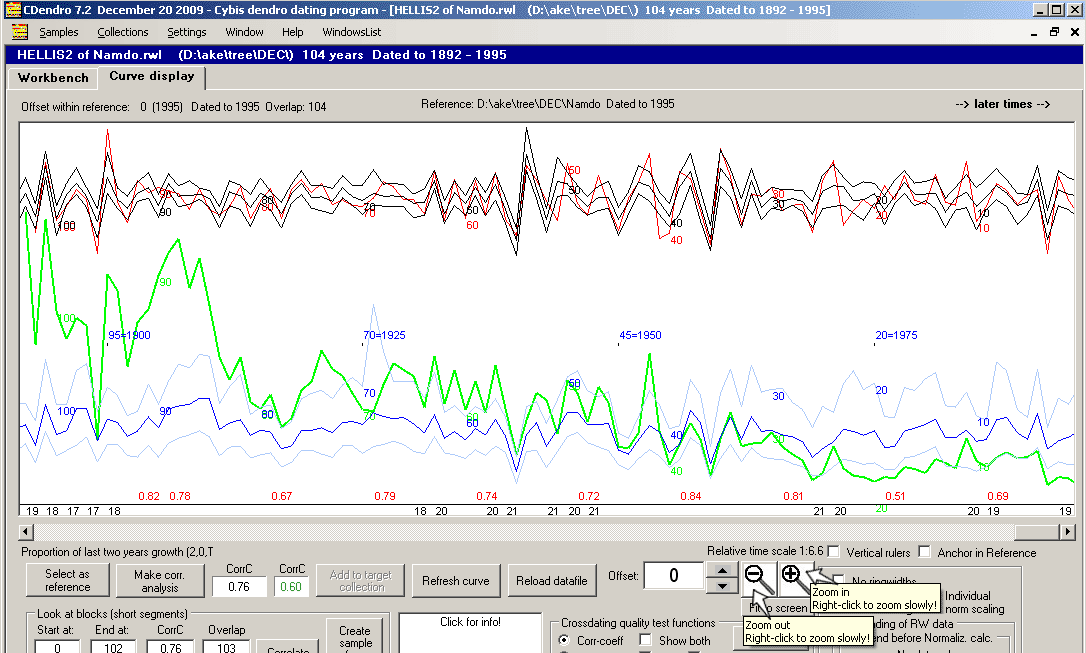Increase Offset with the up stepper arrow
Viewport: 1086px width, 653px height.
[x=722, y=570]
